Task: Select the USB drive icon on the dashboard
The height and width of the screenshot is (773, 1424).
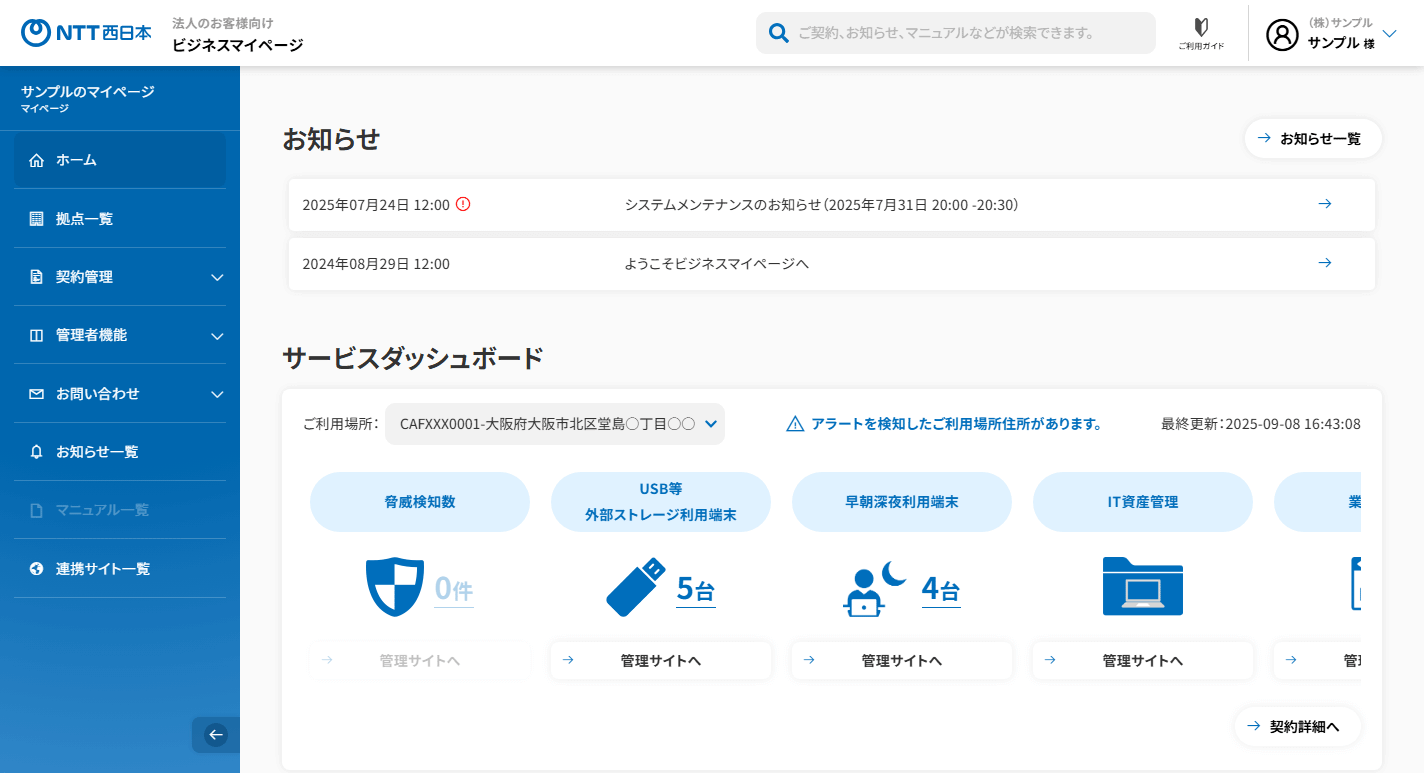Action: pos(636,586)
